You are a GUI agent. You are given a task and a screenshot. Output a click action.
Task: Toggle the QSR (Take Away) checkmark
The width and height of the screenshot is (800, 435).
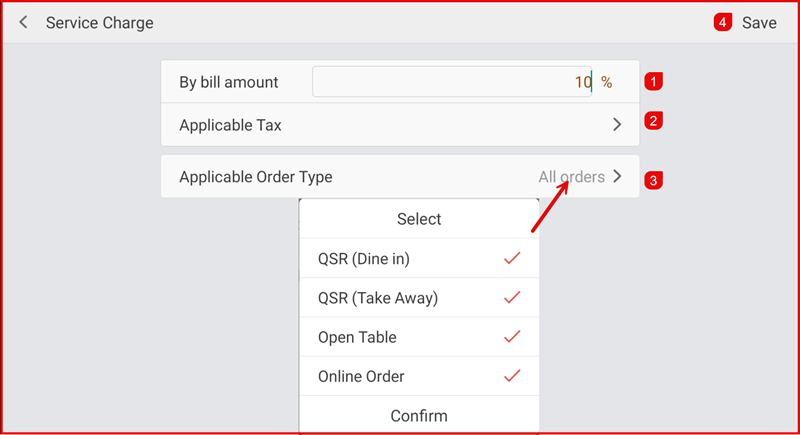pos(512,298)
